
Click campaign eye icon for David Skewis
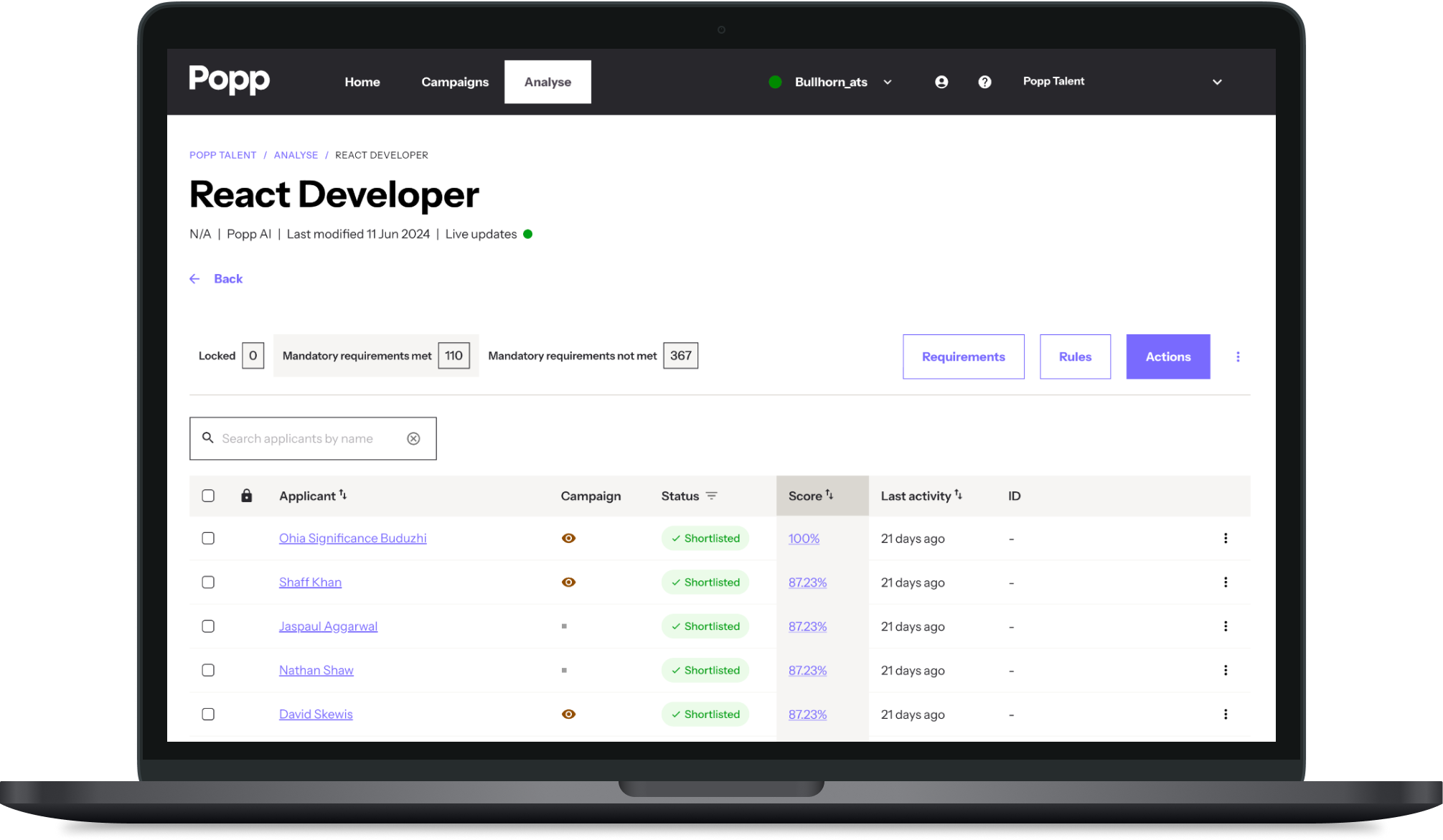pos(568,714)
